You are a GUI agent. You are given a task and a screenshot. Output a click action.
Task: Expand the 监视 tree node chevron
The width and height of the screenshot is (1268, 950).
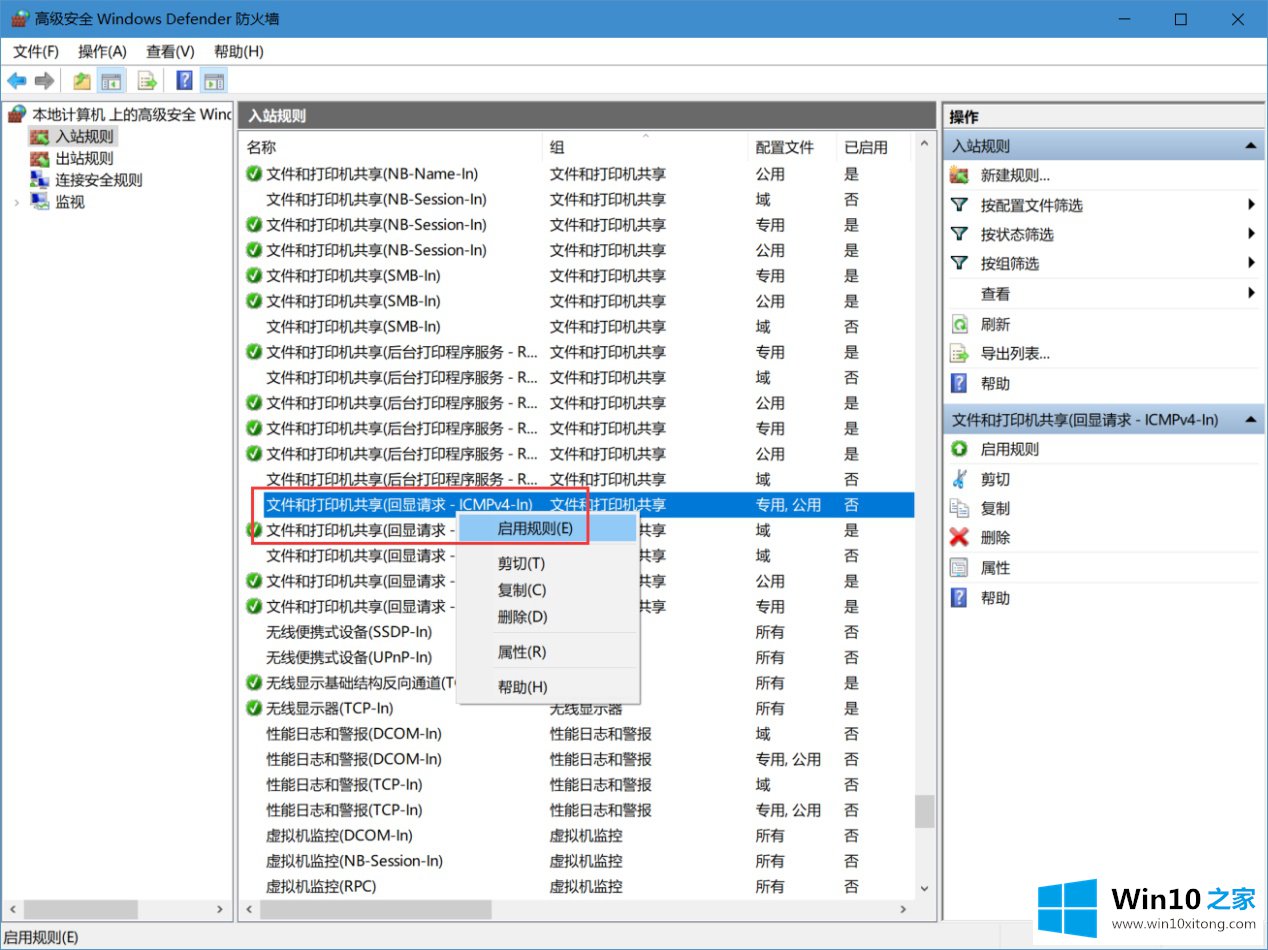16,202
